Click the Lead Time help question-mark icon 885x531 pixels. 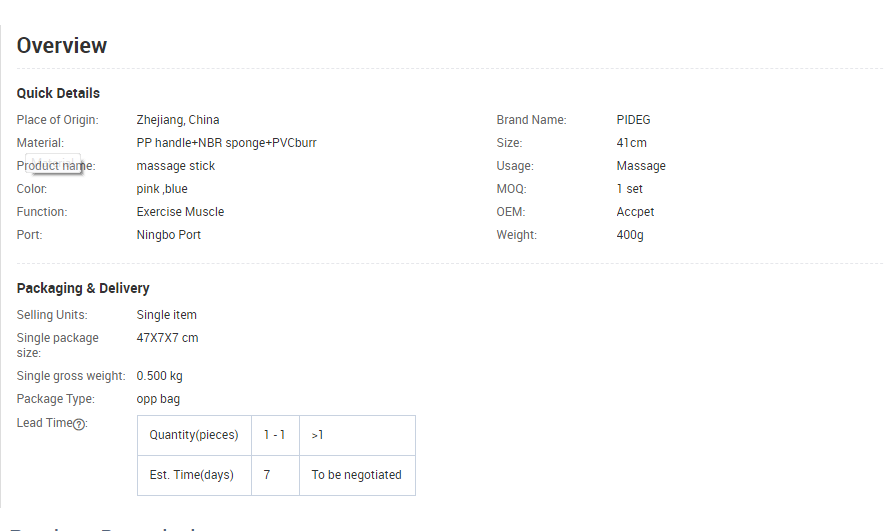pyautogui.click(x=79, y=424)
